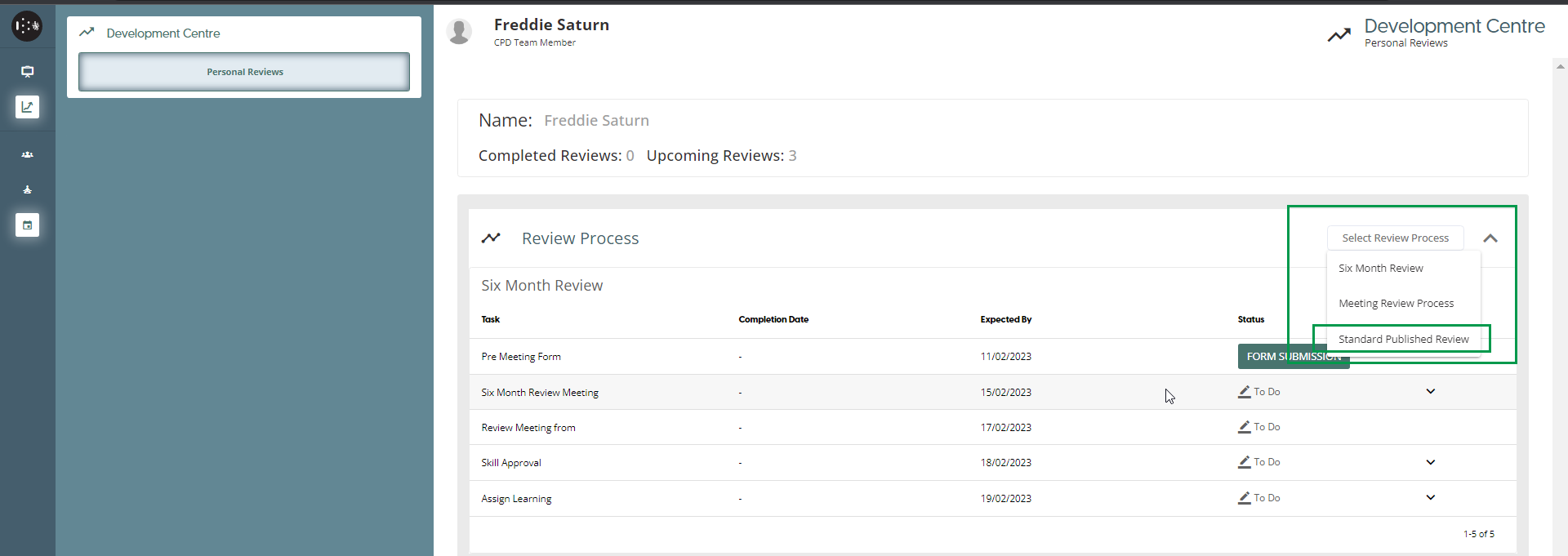The width and height of the screenshot is (1568, 556).
Task: Click the pencil icon on the Skill Approval row
Action: (x=1244, y=462)
